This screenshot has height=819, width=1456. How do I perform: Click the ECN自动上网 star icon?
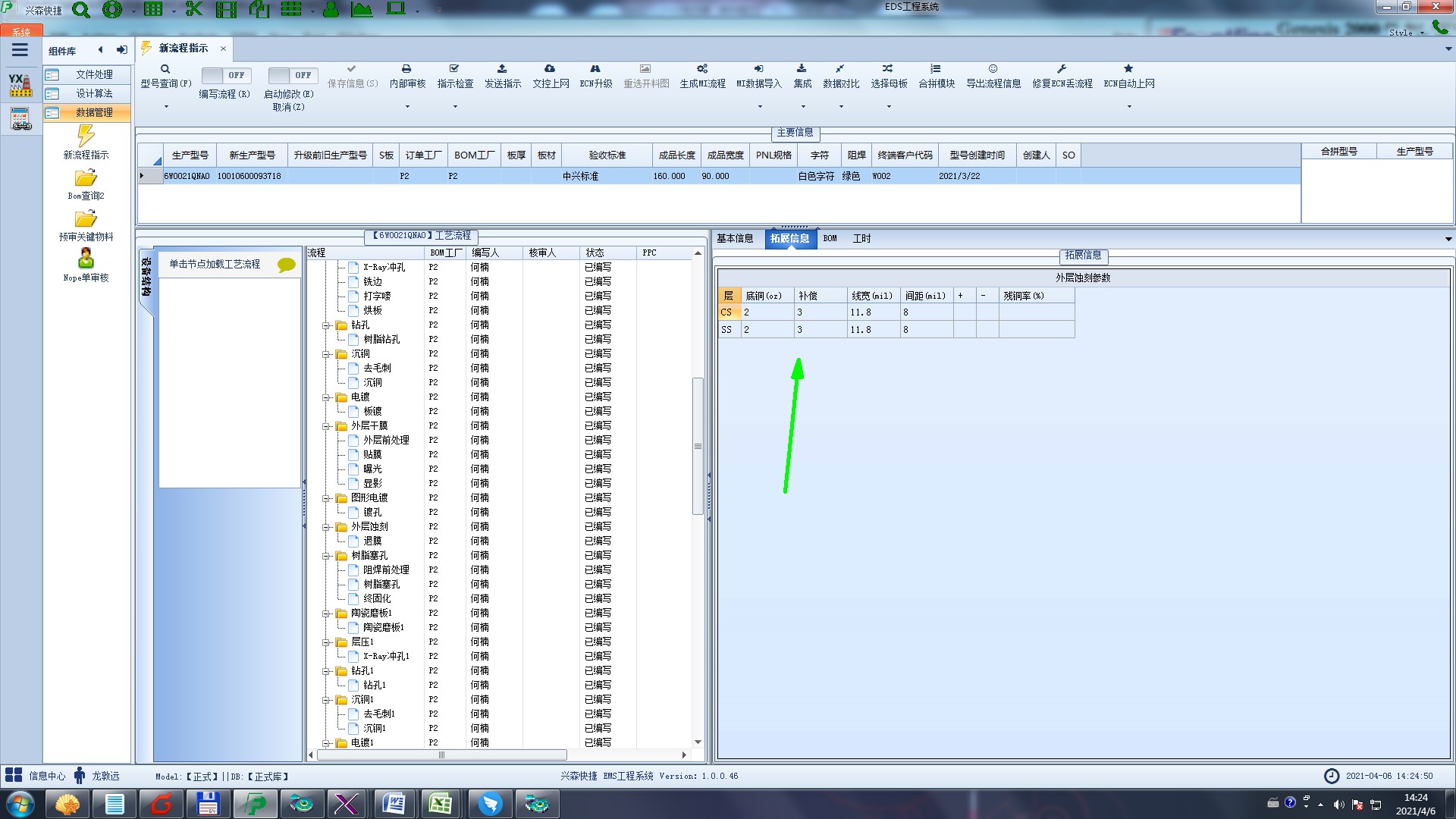click(x=1128, y=69)
